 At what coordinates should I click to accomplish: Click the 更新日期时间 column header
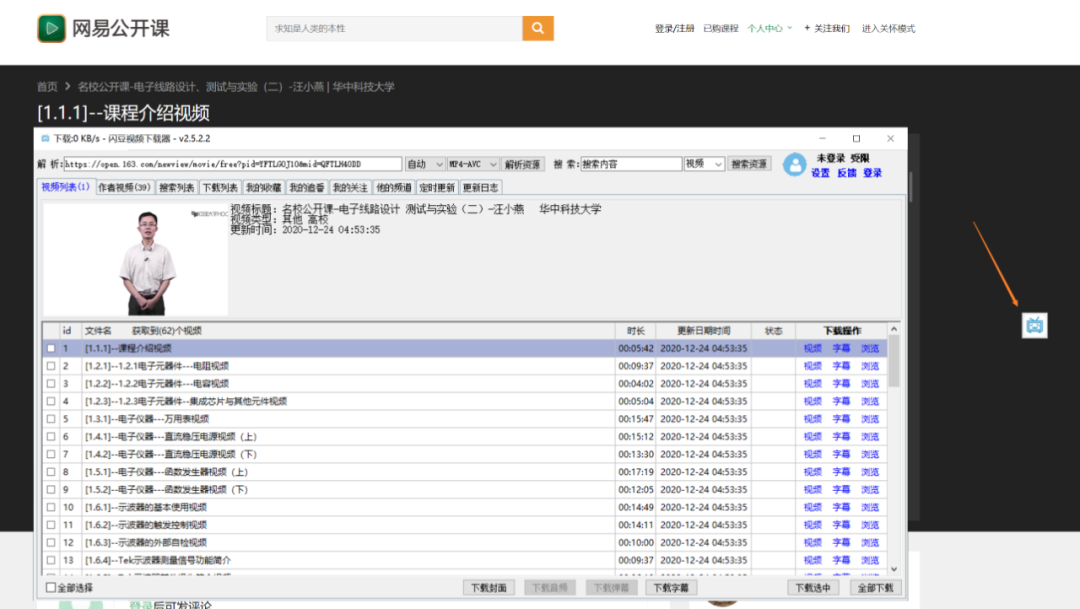pos(703,331)
